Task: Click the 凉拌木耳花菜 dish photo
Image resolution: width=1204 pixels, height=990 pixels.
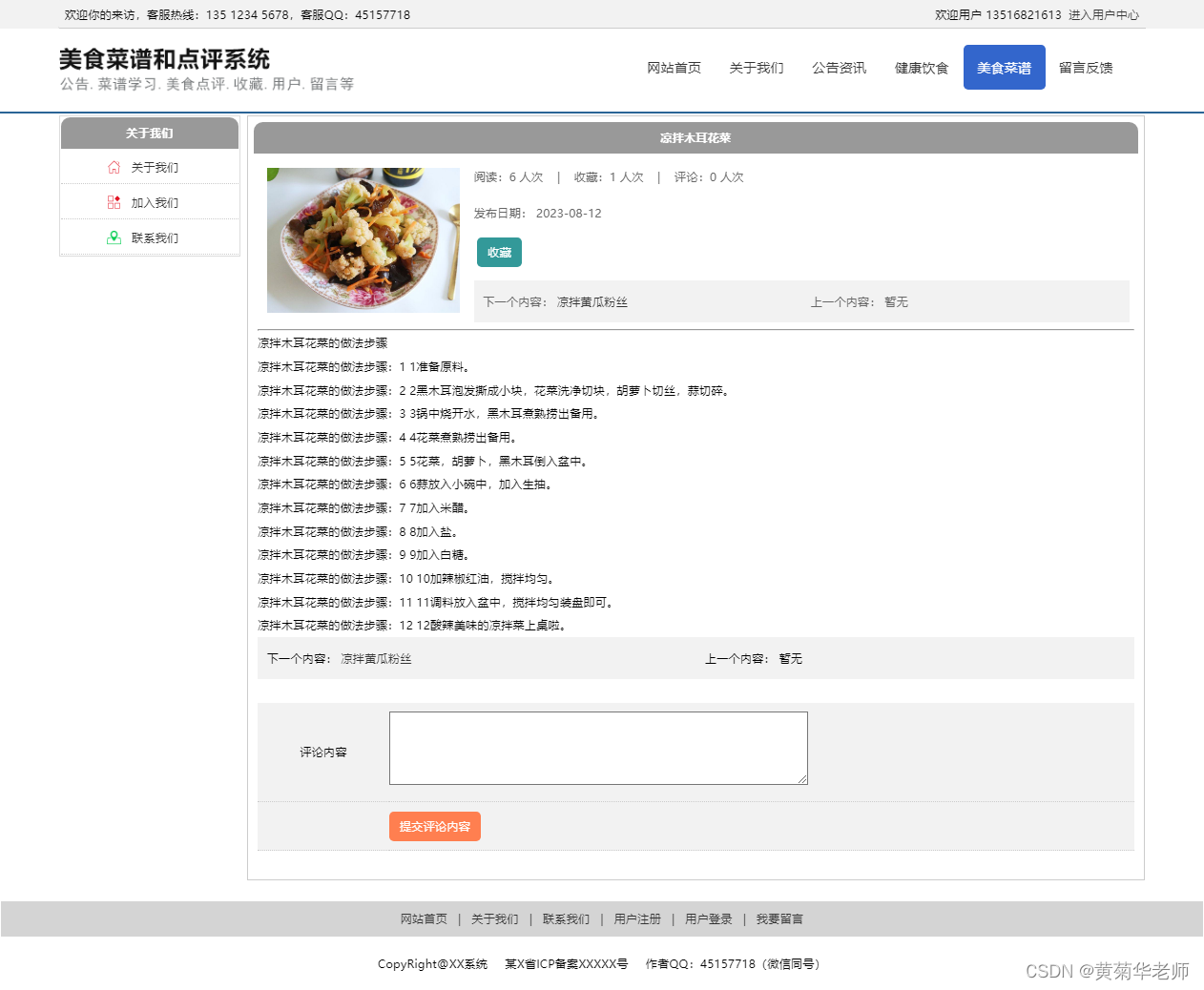Action: tap(363, 240)
